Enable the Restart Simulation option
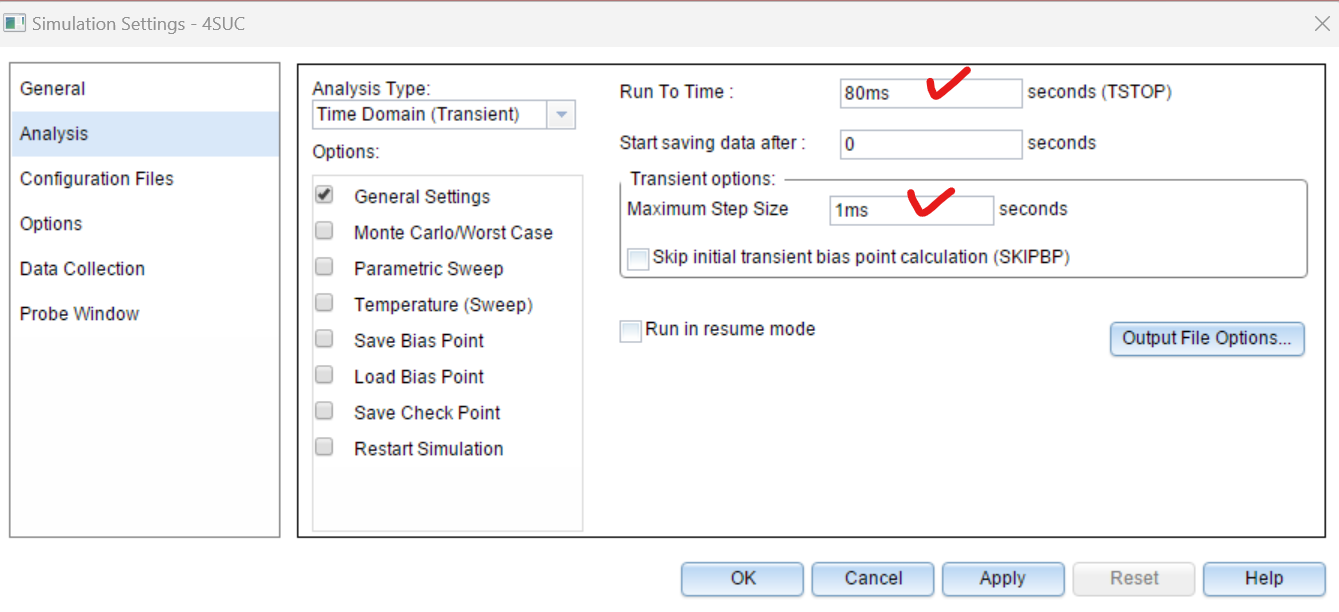 click(324, 448)
